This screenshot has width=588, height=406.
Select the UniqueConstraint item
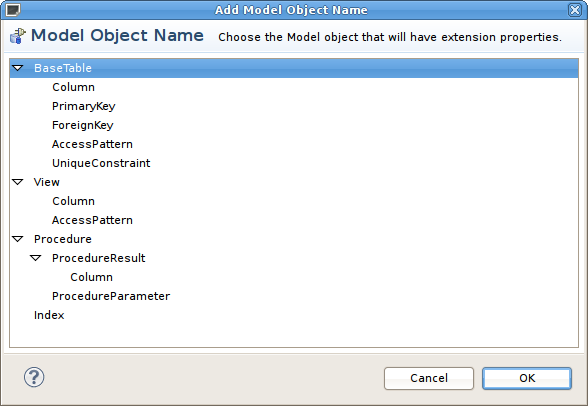(101, 163)
